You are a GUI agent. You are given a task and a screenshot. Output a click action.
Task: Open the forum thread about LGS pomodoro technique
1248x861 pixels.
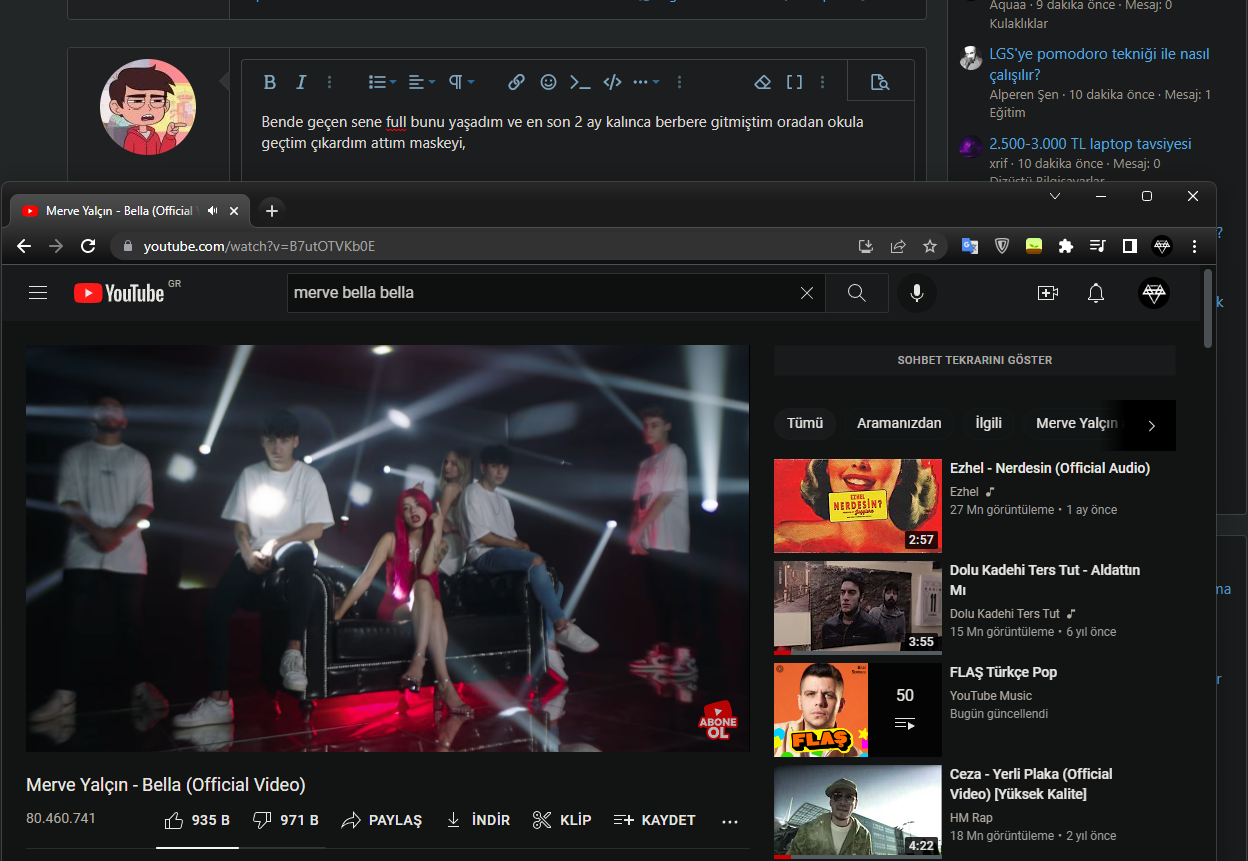click(1099, 64)
